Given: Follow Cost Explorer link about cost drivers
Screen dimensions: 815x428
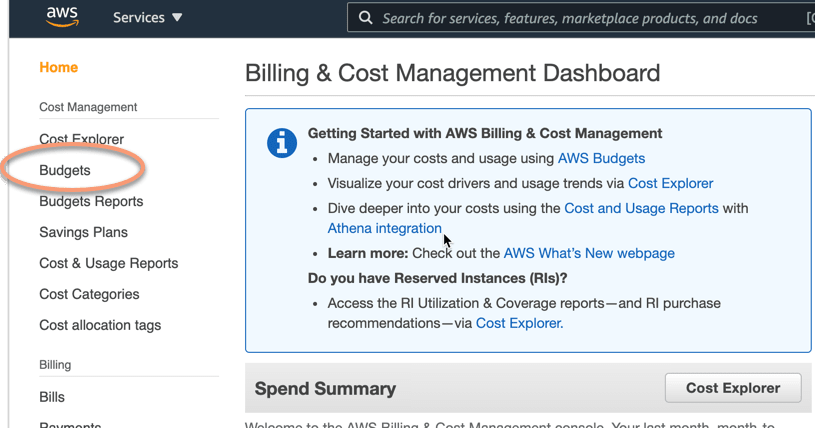Looking at the screenshot, I should tap(671, 184).
